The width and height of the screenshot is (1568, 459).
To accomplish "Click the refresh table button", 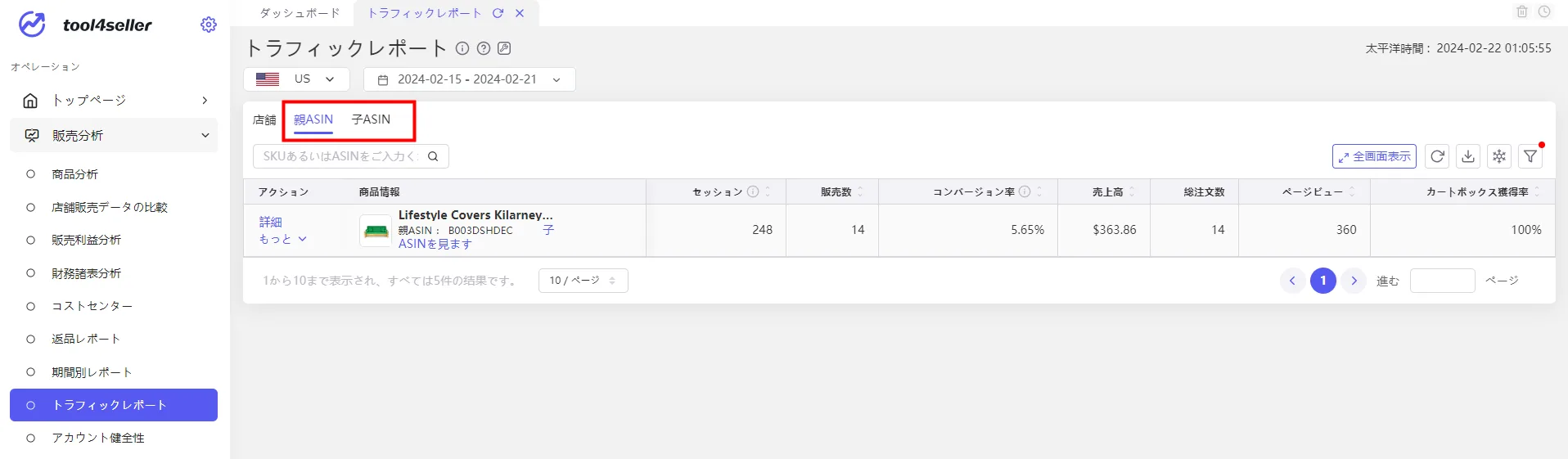I will (1437, 156).
